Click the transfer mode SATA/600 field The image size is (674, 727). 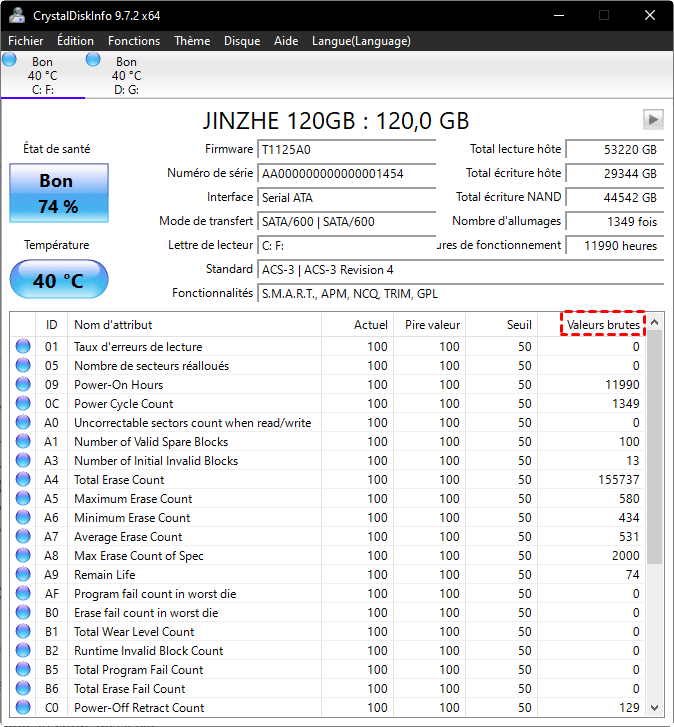(x=346, y=222)
